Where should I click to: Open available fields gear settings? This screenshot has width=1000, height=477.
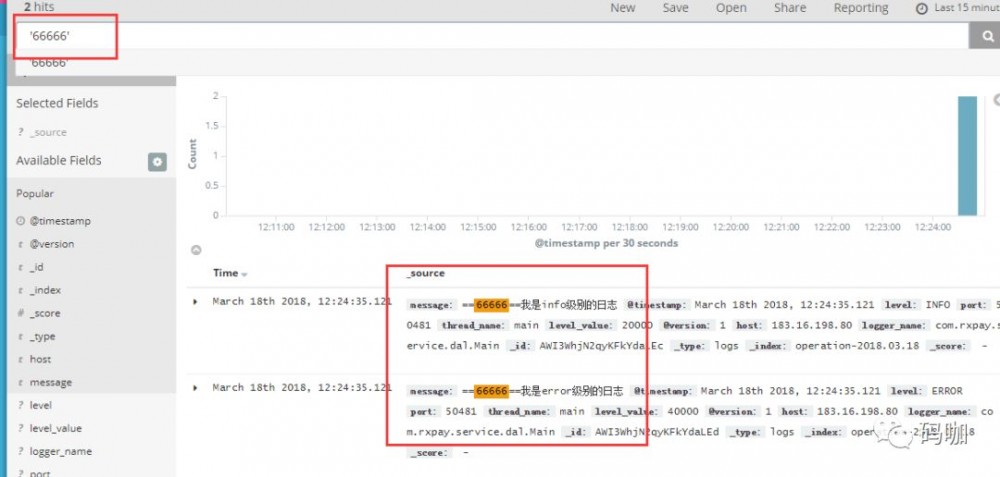(158, 162)
